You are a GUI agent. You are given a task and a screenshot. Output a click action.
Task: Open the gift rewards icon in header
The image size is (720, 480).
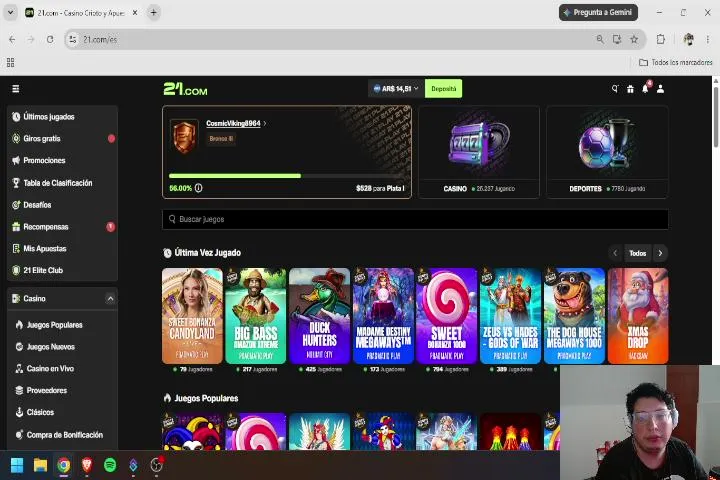pyautogui.click(x=630, y=89)
